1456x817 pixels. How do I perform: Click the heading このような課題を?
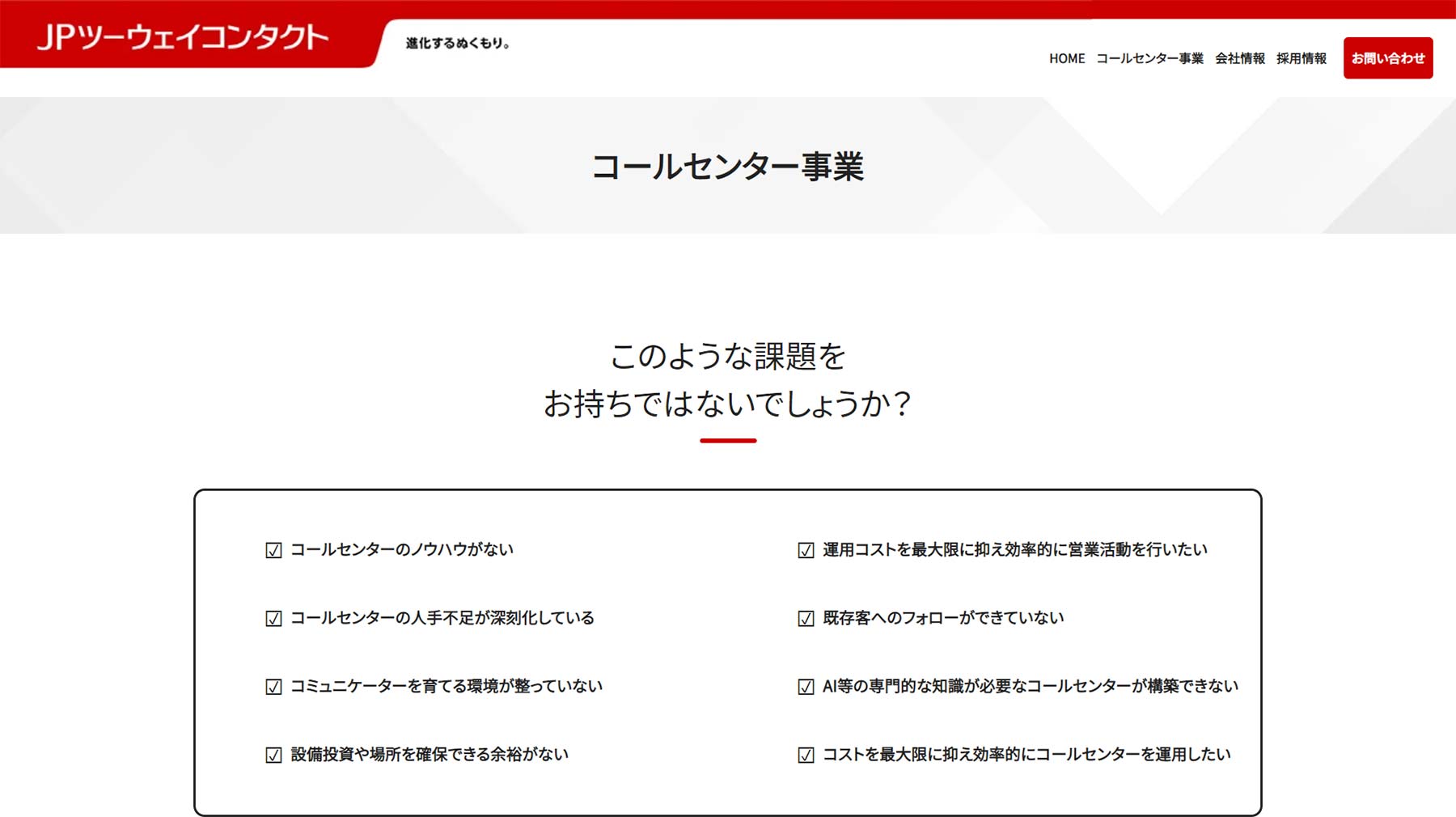[728, 356]
